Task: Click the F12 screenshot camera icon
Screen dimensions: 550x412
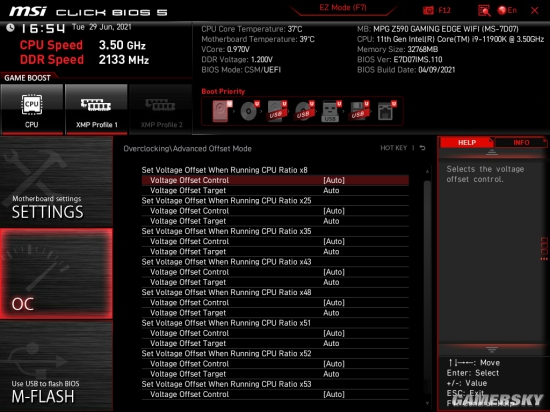Action: [428, 11]
